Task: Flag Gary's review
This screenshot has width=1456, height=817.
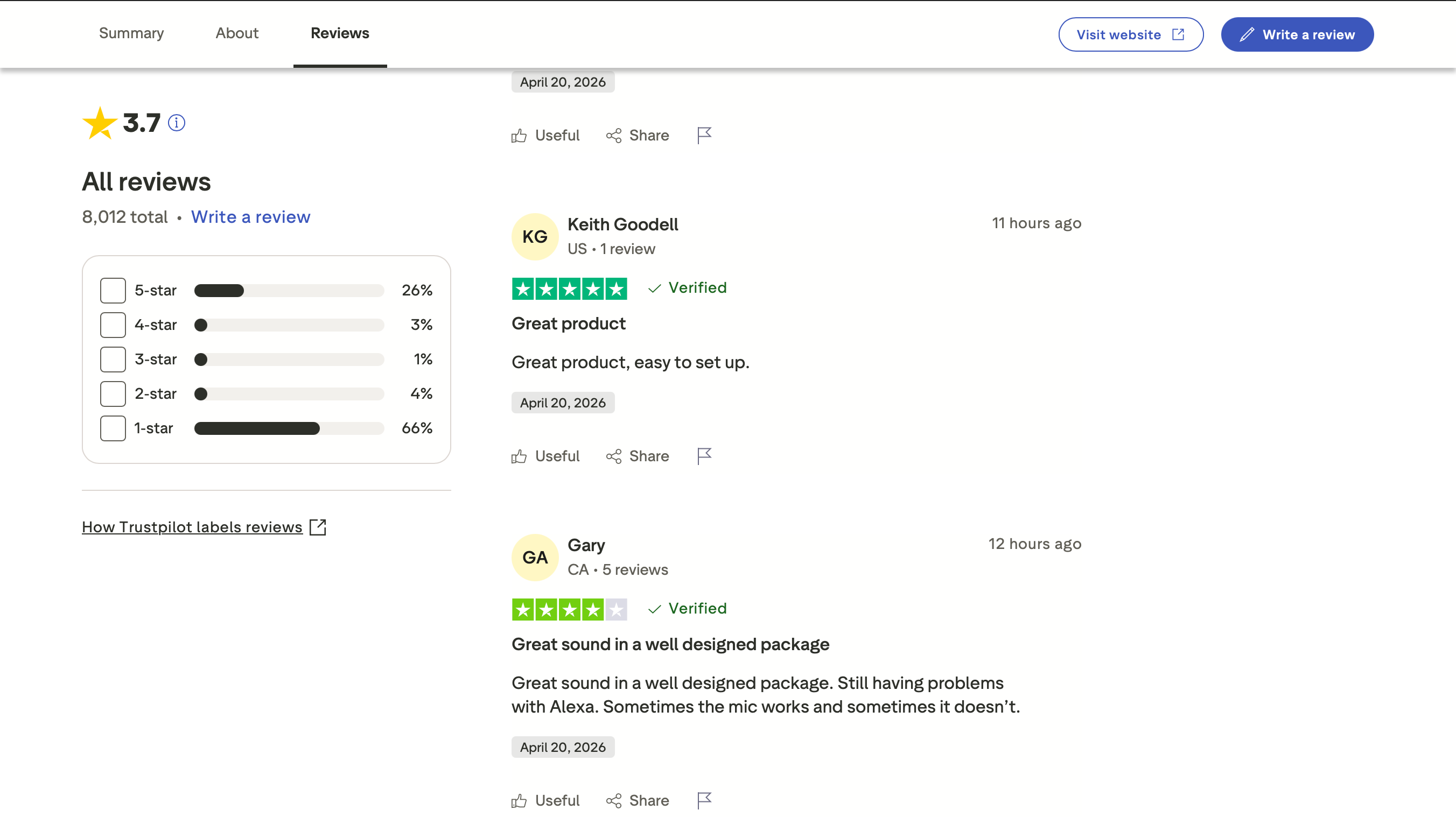Action: 704,800
